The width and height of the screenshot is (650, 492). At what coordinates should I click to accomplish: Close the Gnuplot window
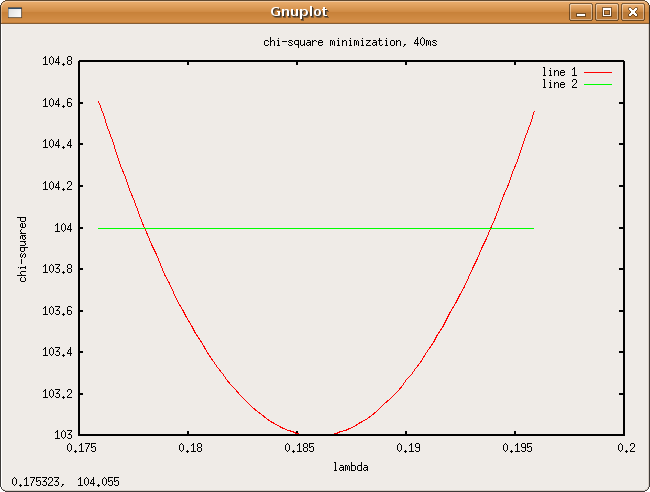633,12
